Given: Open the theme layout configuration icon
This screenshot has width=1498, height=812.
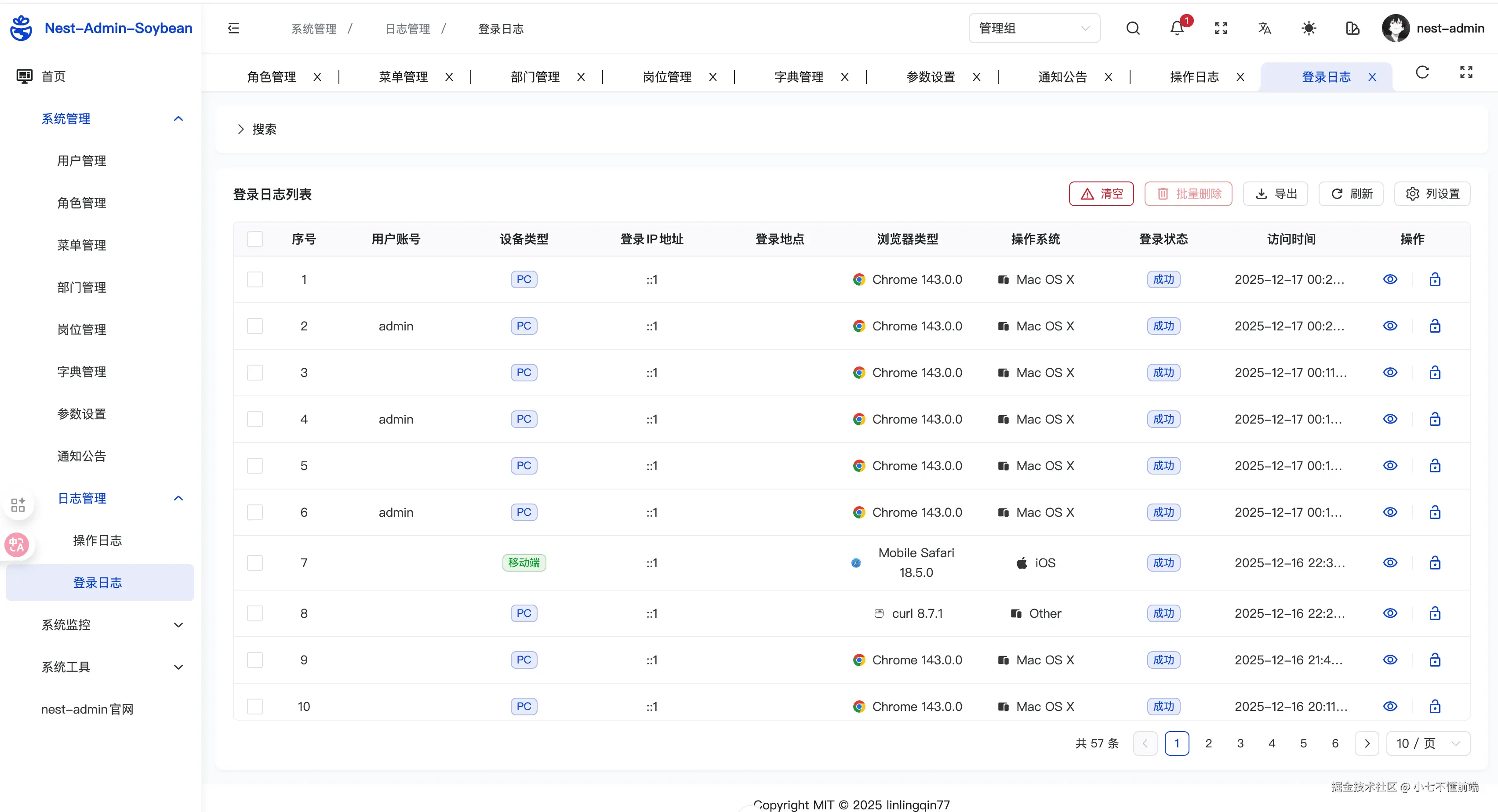Looking at the screenshot, I should point(1353,29).
